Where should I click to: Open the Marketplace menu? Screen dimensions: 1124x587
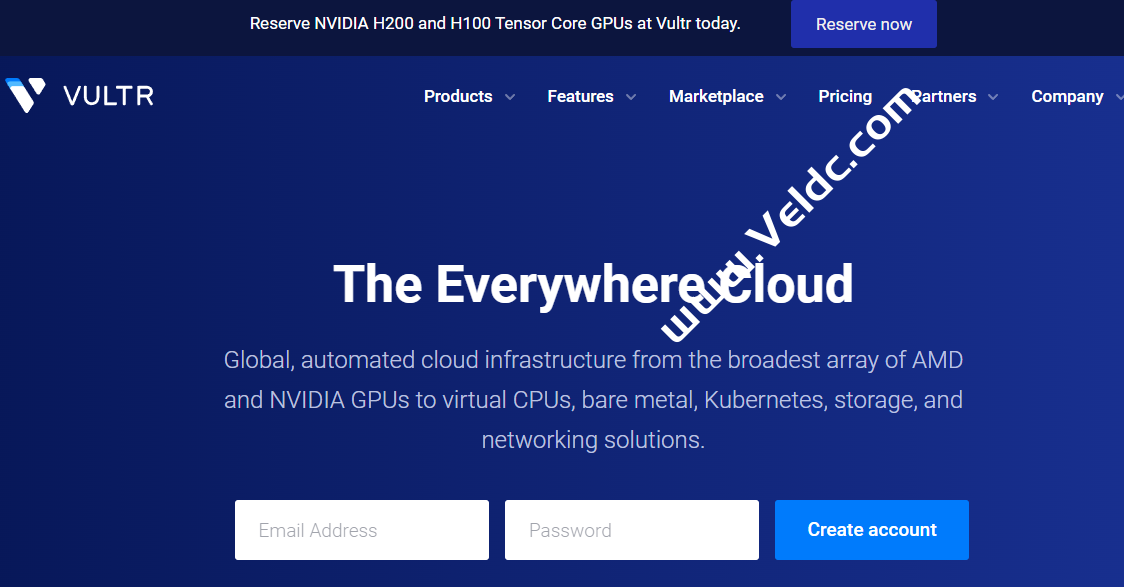tap(716, 96)
